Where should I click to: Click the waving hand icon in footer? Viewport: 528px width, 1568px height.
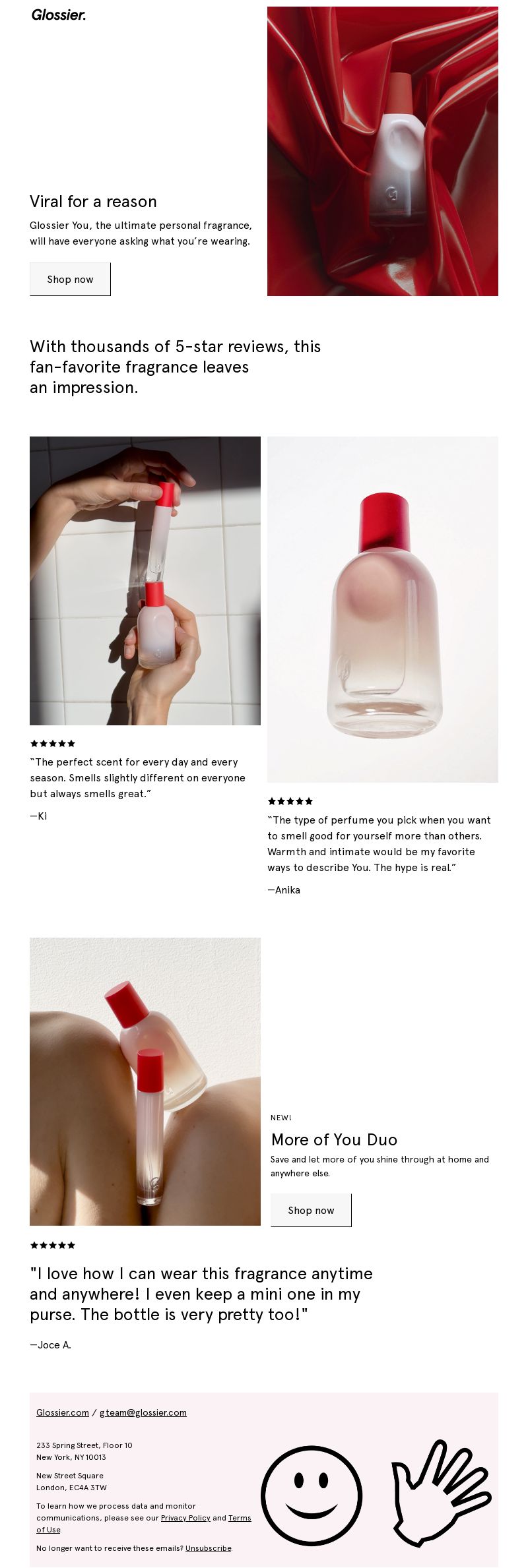click(x=440, y=1492)
